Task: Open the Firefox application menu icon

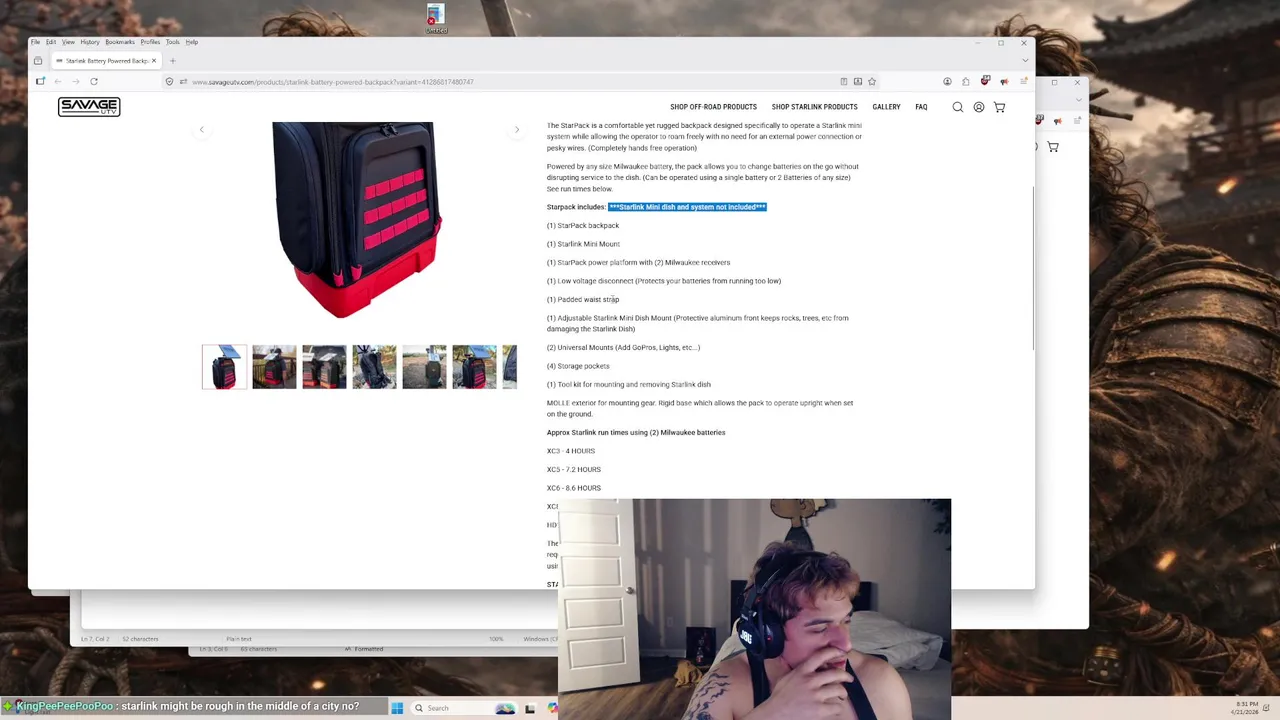Action: pyautogui.click(x=1024, y=82)
